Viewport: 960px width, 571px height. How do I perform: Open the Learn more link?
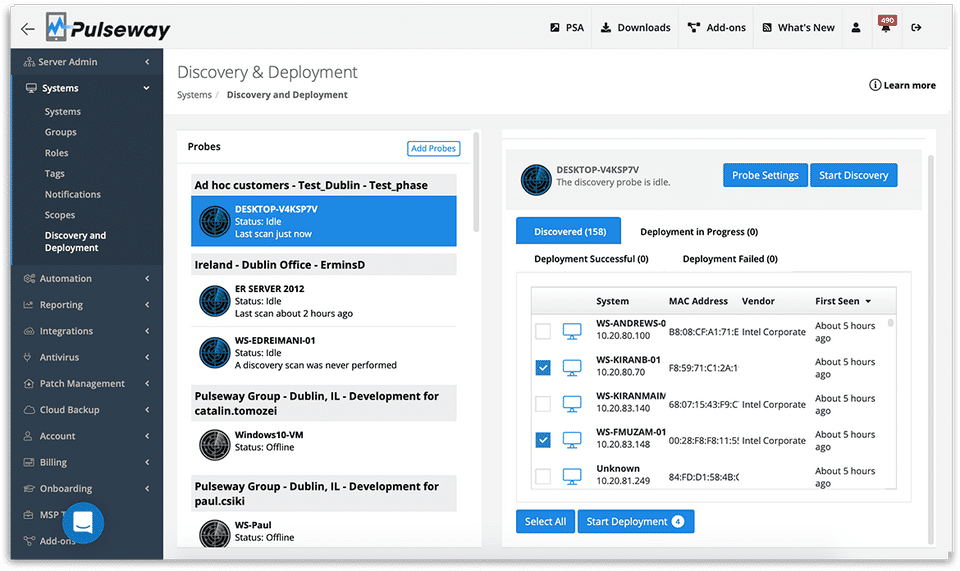click(902, 85)
